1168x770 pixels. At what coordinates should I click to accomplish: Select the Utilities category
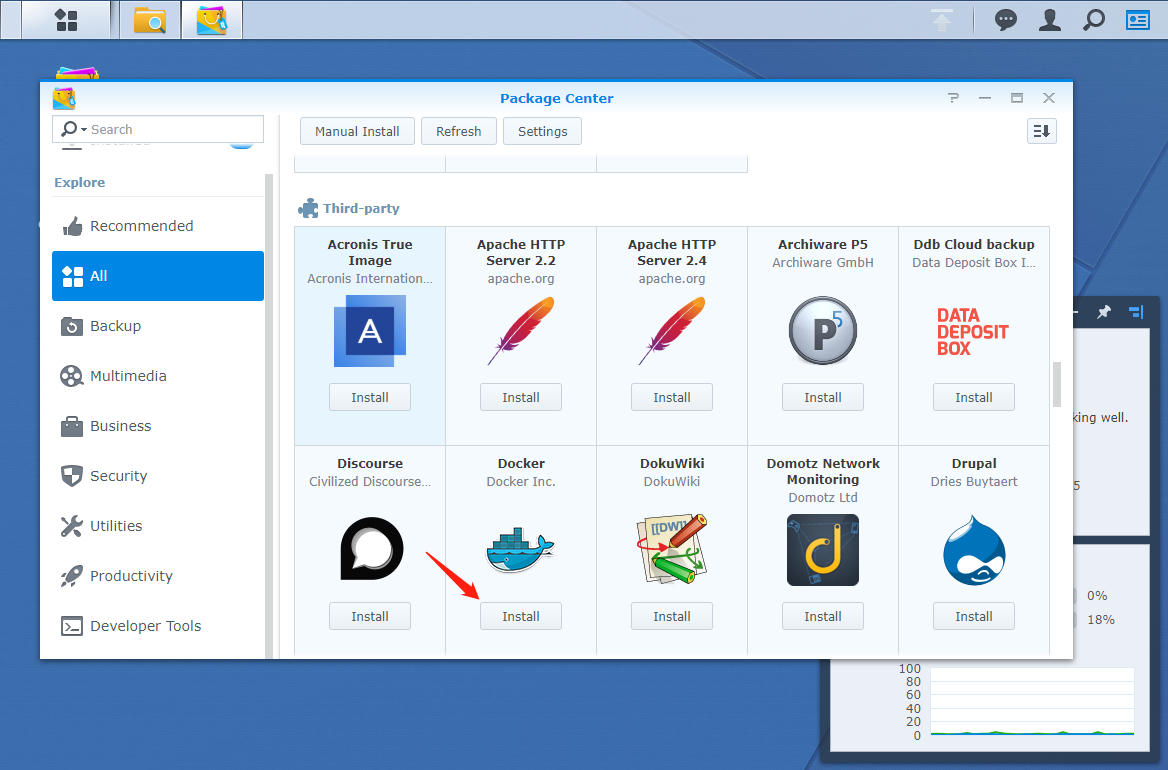[158, 525]
